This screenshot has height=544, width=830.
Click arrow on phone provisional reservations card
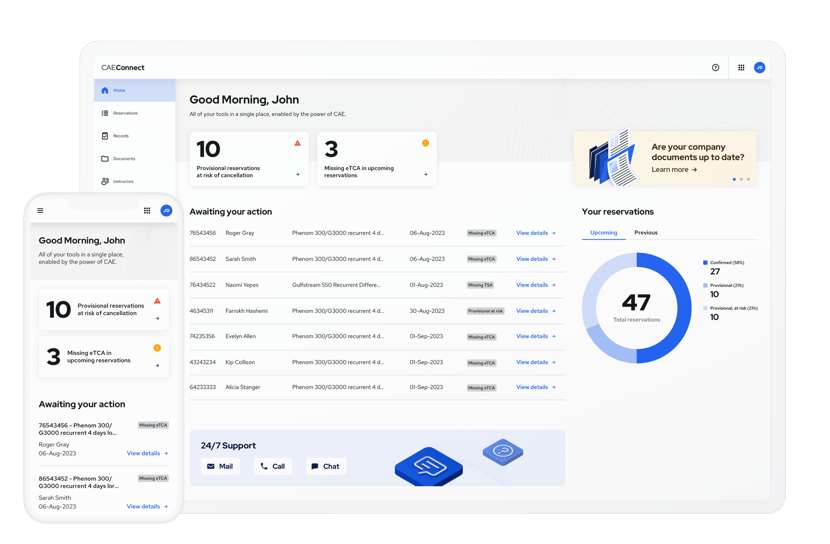(157, 319)
